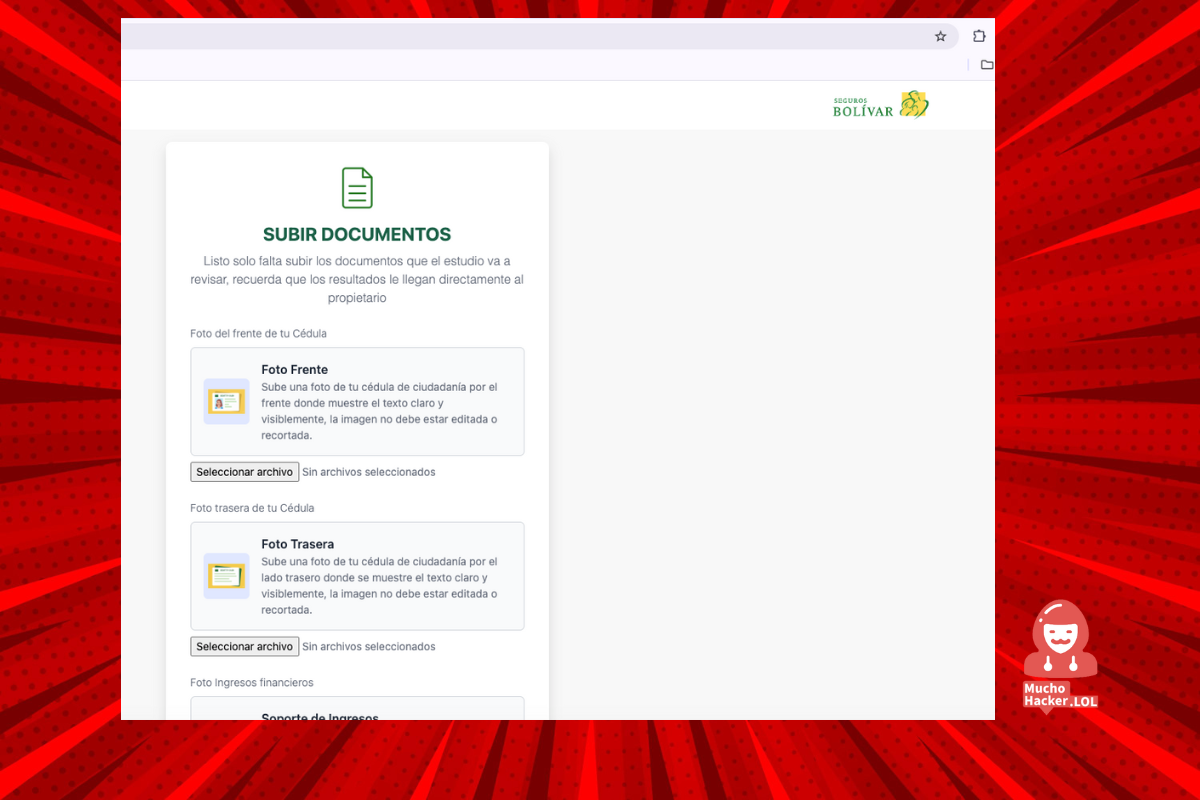Screen dimensions: 1200x800
Task: Click the Soporte de Ingresos title
Action: [320, 718]
